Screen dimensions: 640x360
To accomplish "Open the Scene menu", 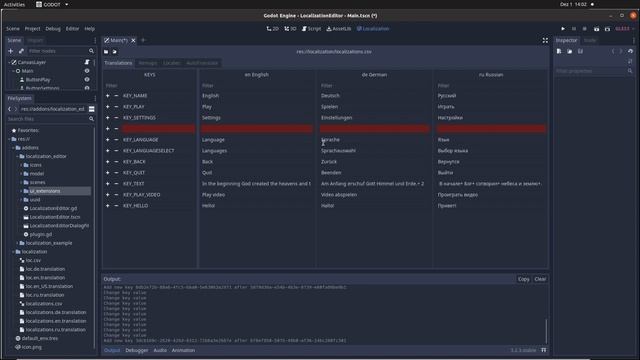I will point(13,29).
